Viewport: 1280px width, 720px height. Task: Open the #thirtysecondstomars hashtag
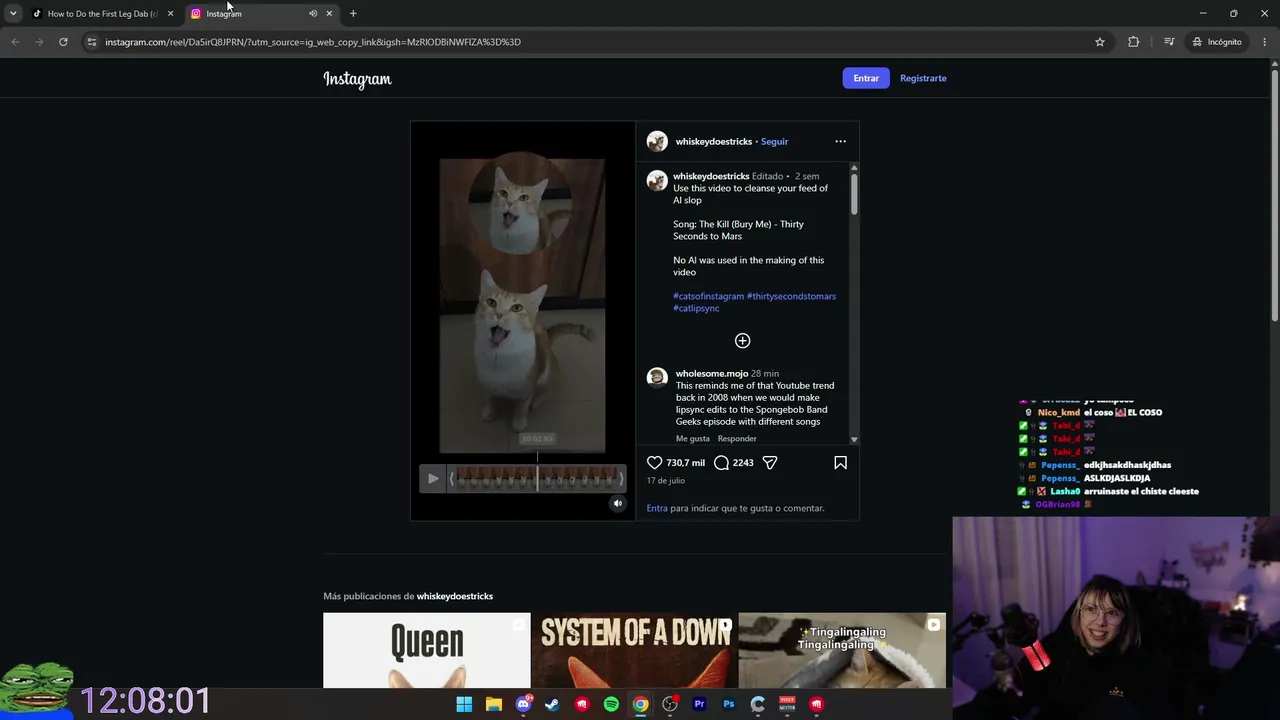pyautogui.click(x=791, y=296)
